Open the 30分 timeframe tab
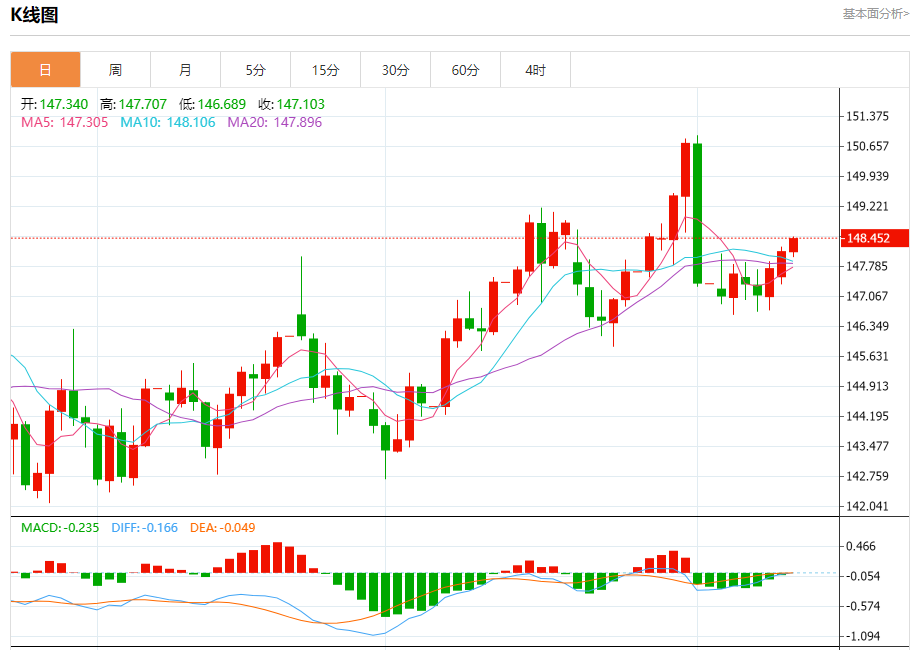 pyautogui.click(x=395, y=70)
